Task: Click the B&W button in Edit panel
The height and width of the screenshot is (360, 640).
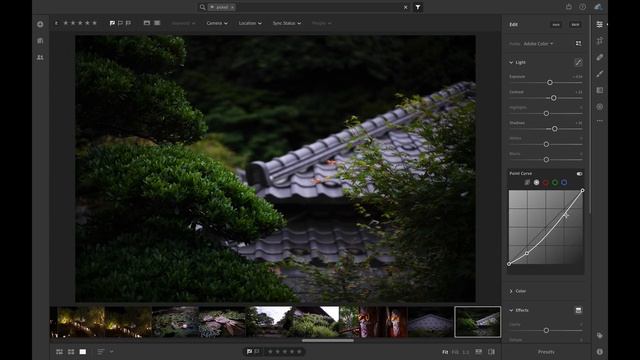Action: [575, 24]
